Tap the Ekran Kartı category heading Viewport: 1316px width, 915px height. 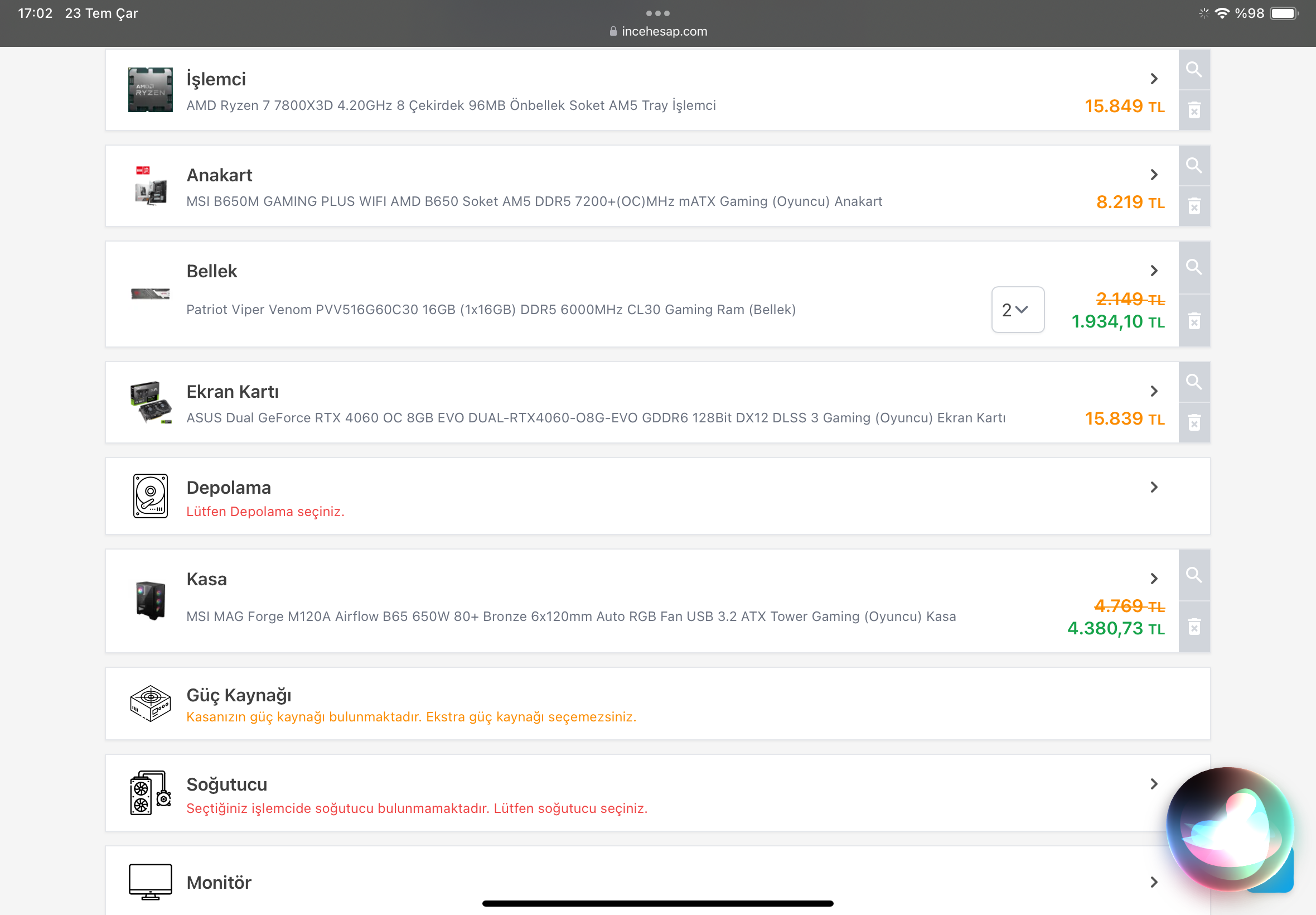tap(233, 392)
